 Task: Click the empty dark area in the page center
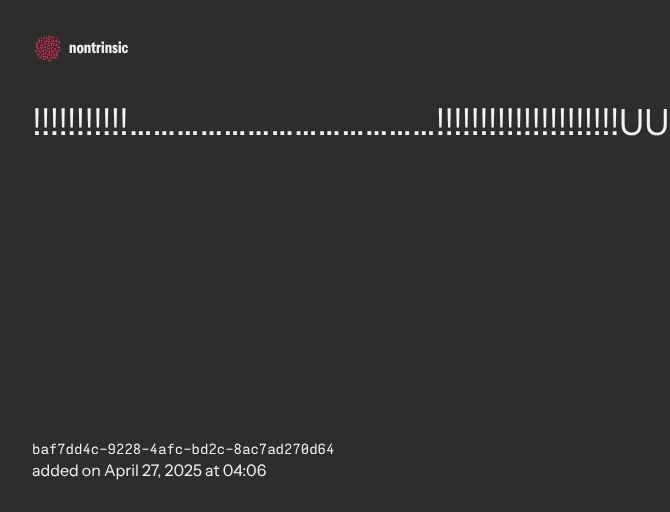point(335,280)
